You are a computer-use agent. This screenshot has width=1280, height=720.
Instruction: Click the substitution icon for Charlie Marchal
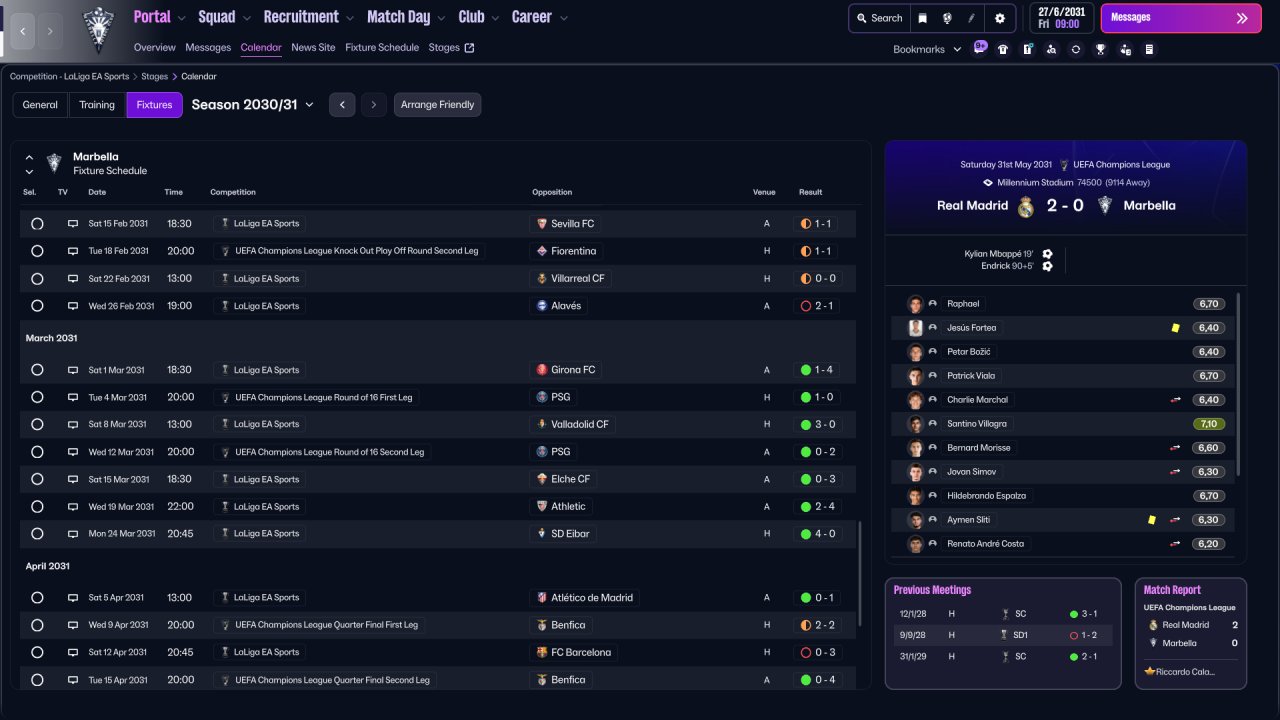click(1176, 400)
